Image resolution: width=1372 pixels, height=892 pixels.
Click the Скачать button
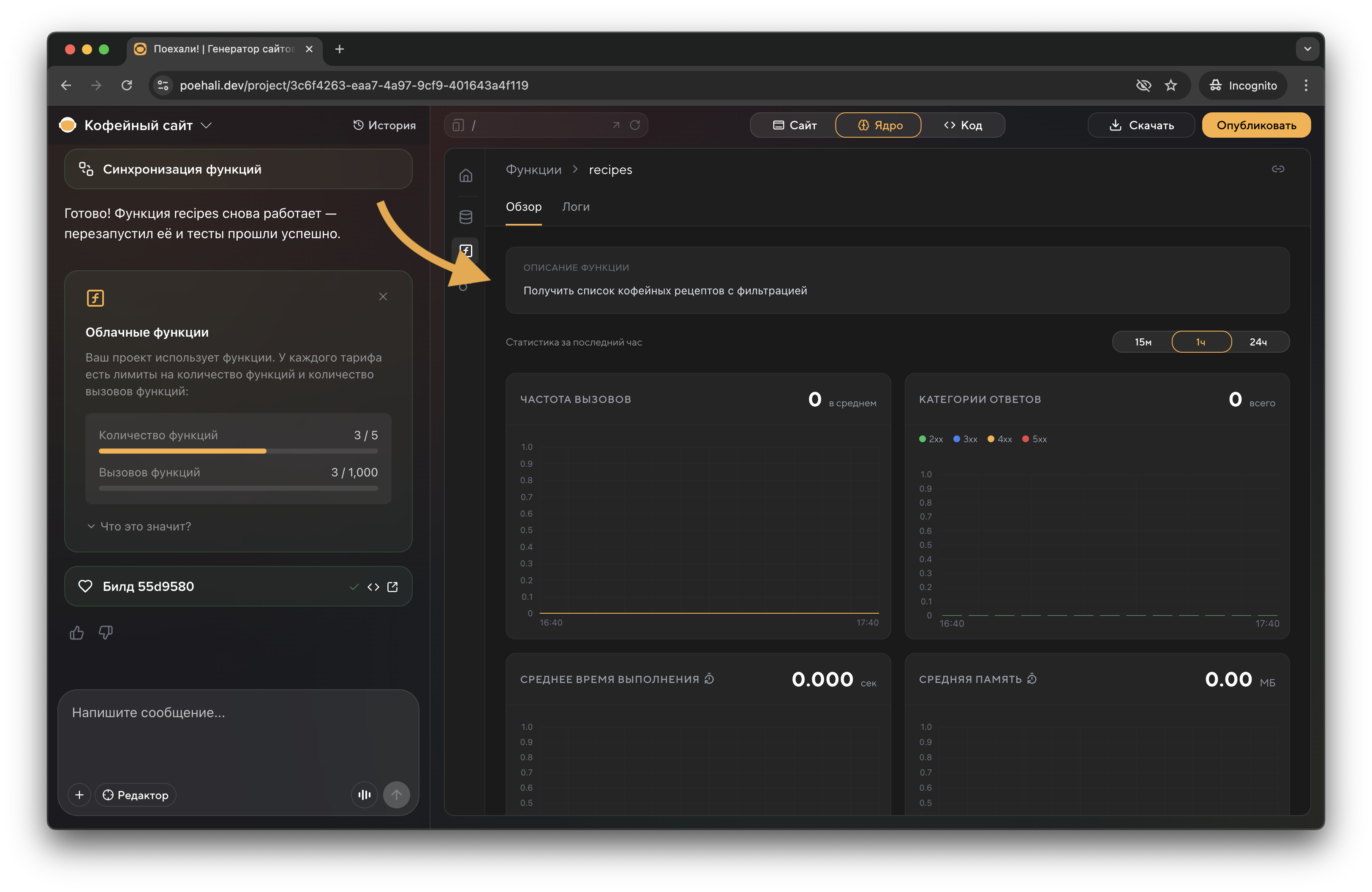click(x=1141, y=125)
